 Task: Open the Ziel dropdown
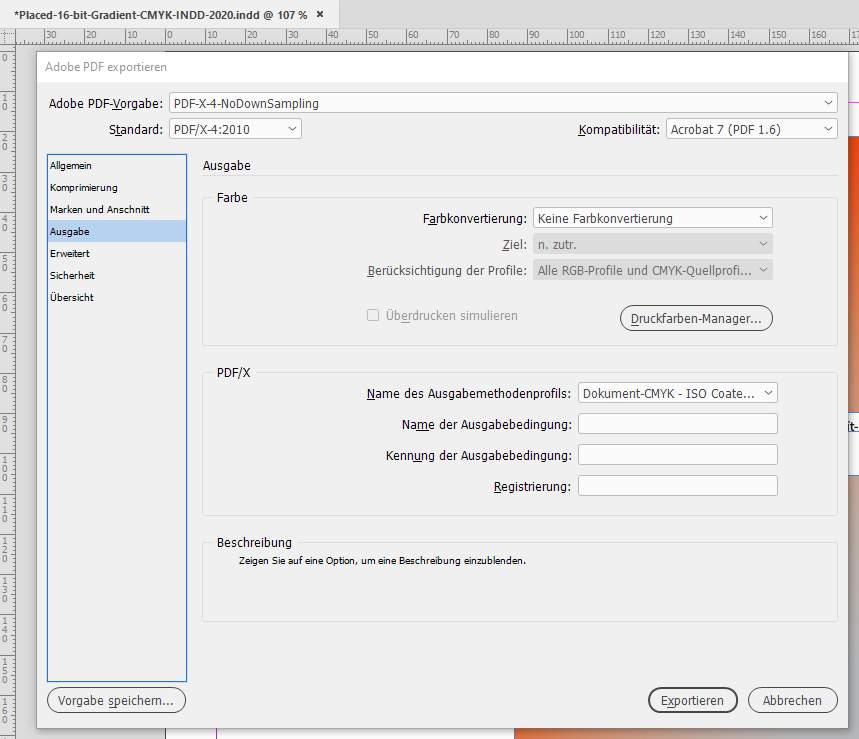[652, 243]
